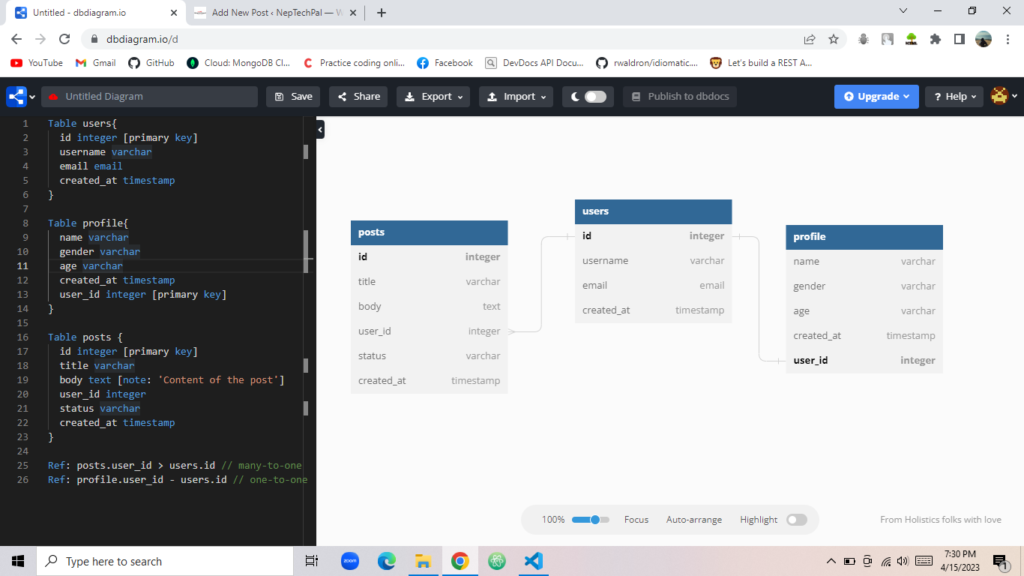Close the Add New Post tab
Image resolution: width=1024 pixels, height=576 pixels.
tap(353, 12)
